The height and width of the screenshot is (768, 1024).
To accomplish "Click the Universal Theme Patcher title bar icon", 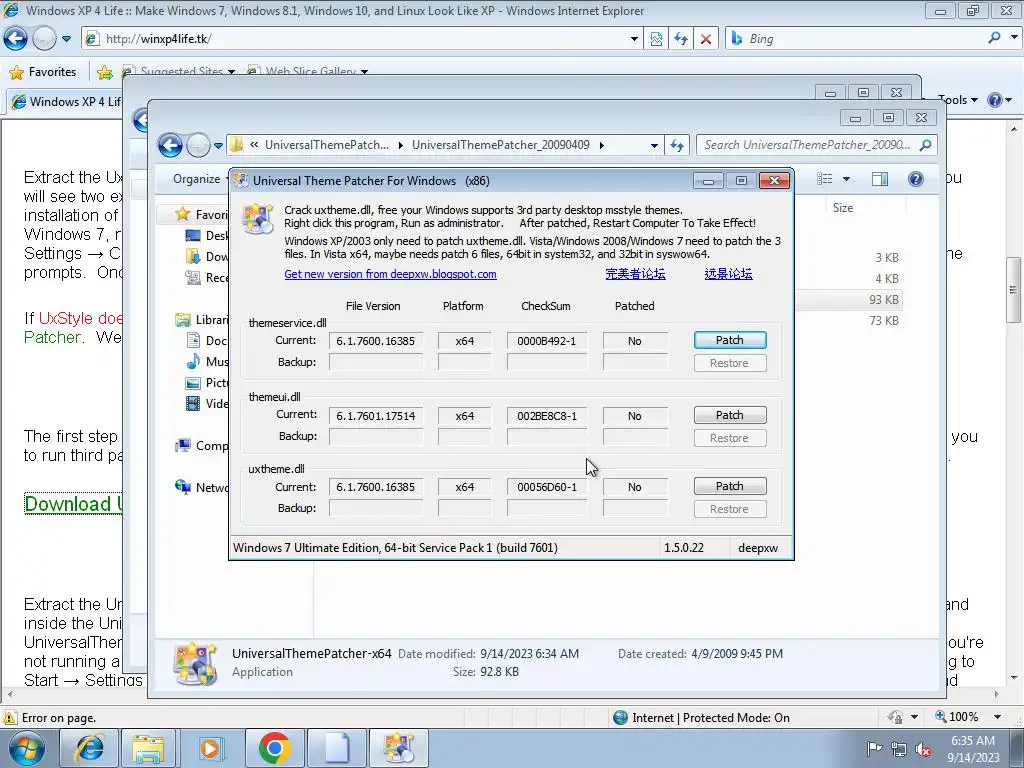I will pyautogui.click(x=241, y=181).
